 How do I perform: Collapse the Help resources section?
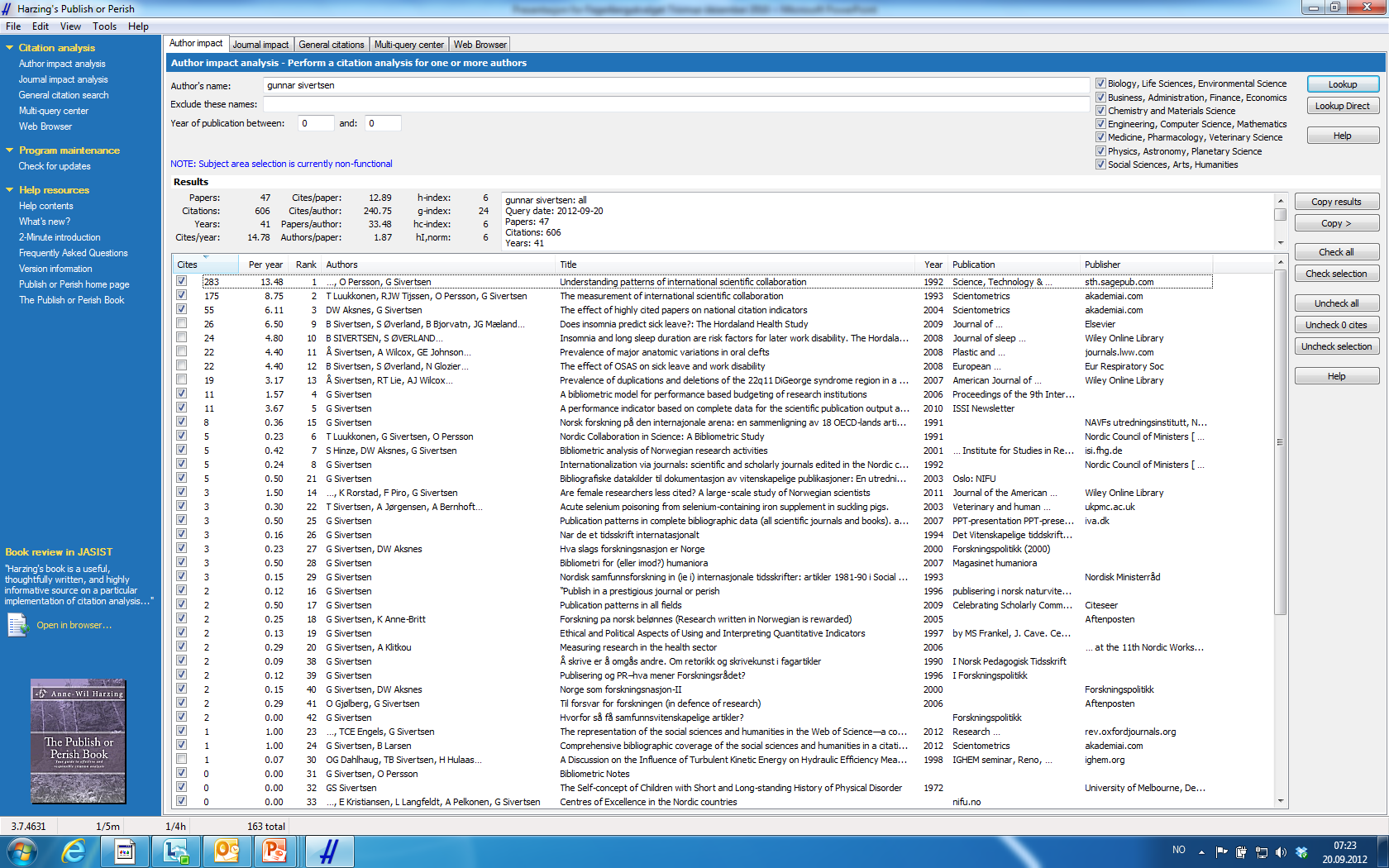9,190
